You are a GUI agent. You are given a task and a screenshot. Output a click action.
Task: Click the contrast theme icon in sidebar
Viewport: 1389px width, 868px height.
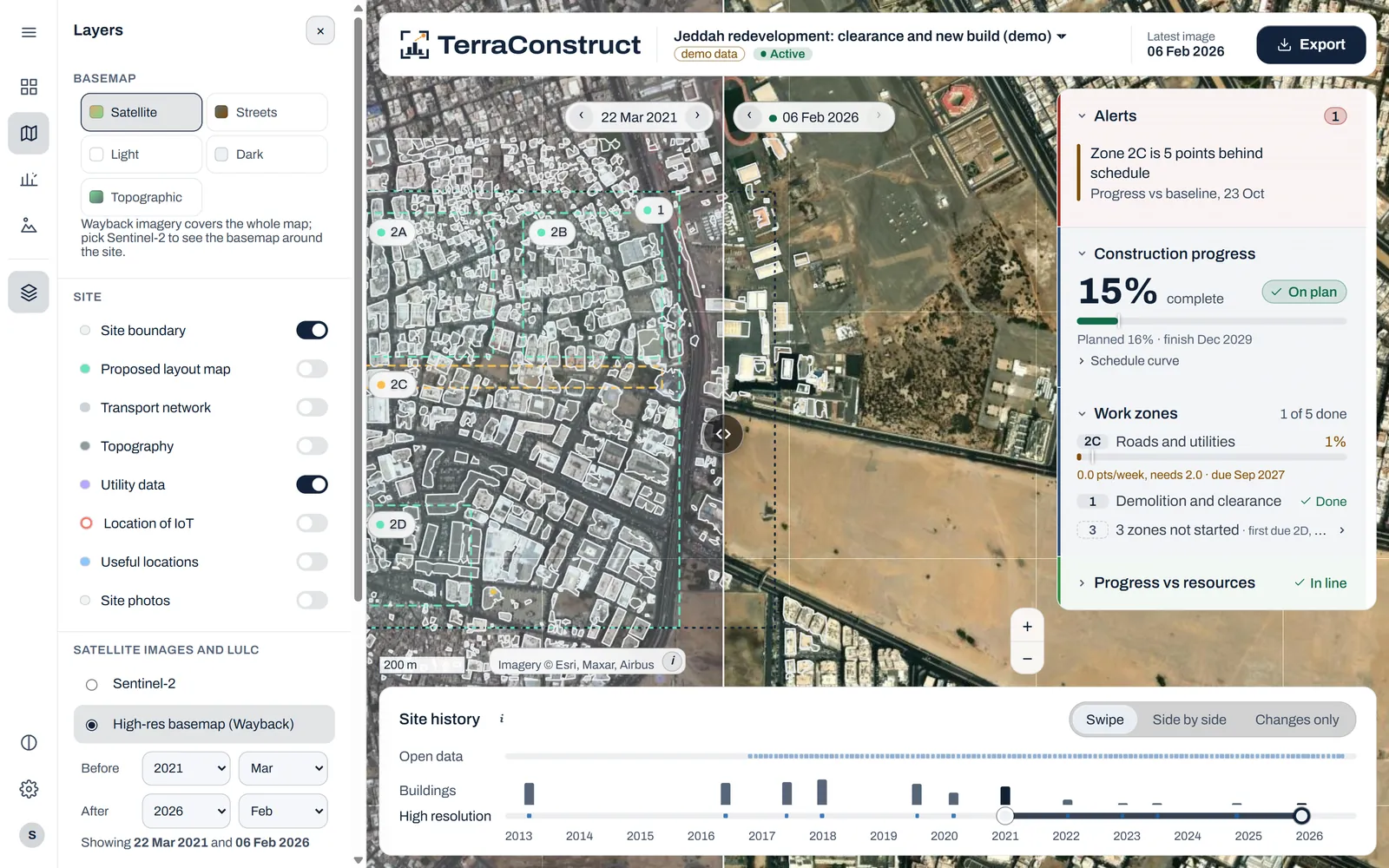(29, 742)
